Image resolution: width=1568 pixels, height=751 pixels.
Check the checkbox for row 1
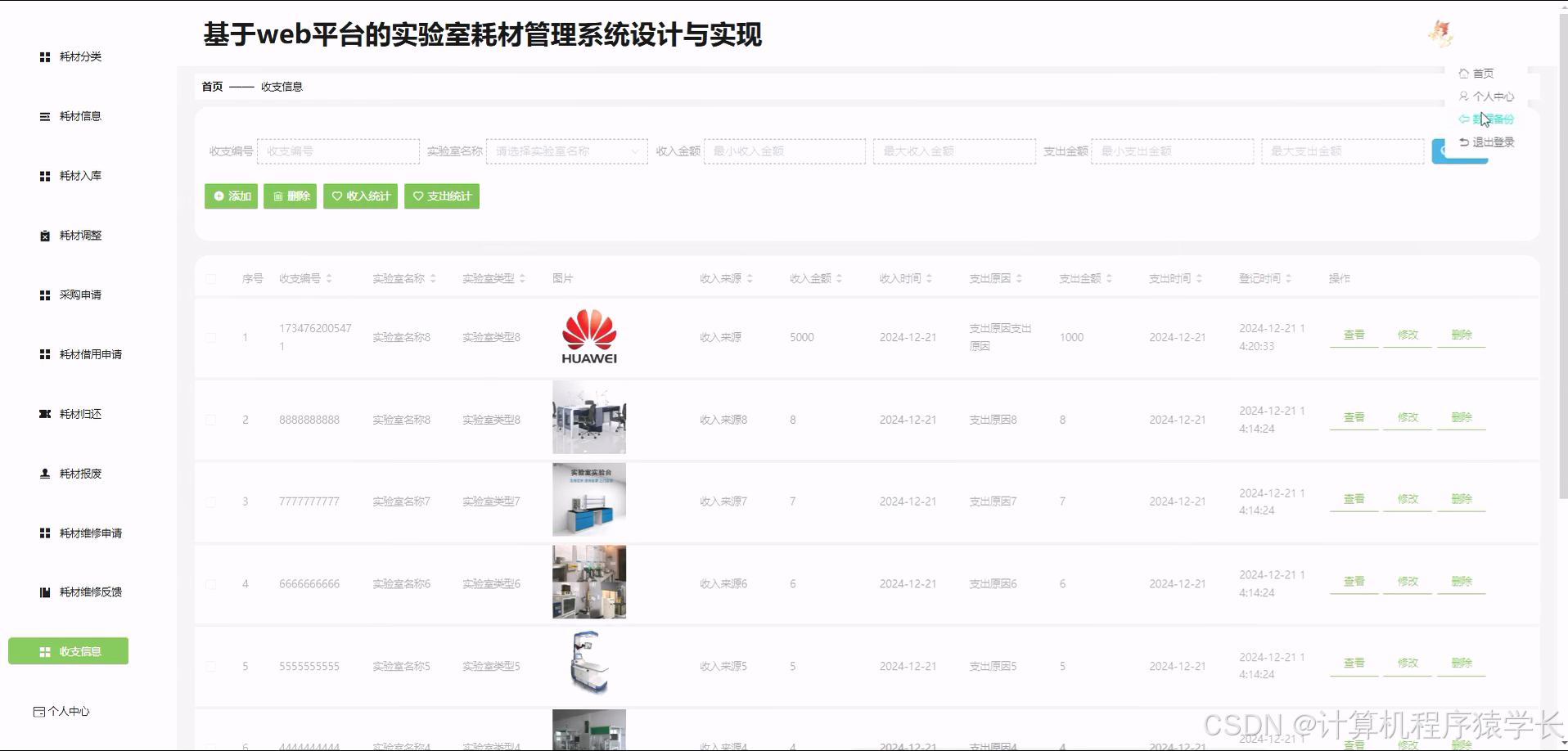(x=210, y=337)
